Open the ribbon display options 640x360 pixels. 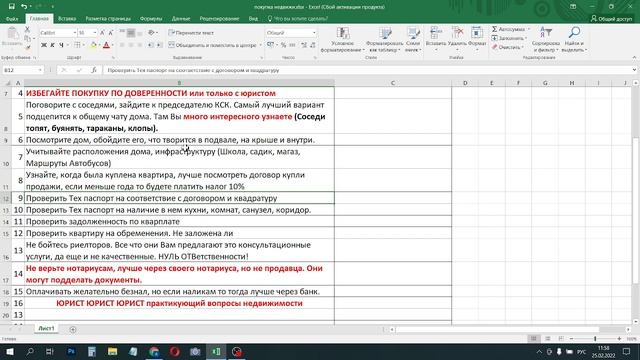[573, 7]
